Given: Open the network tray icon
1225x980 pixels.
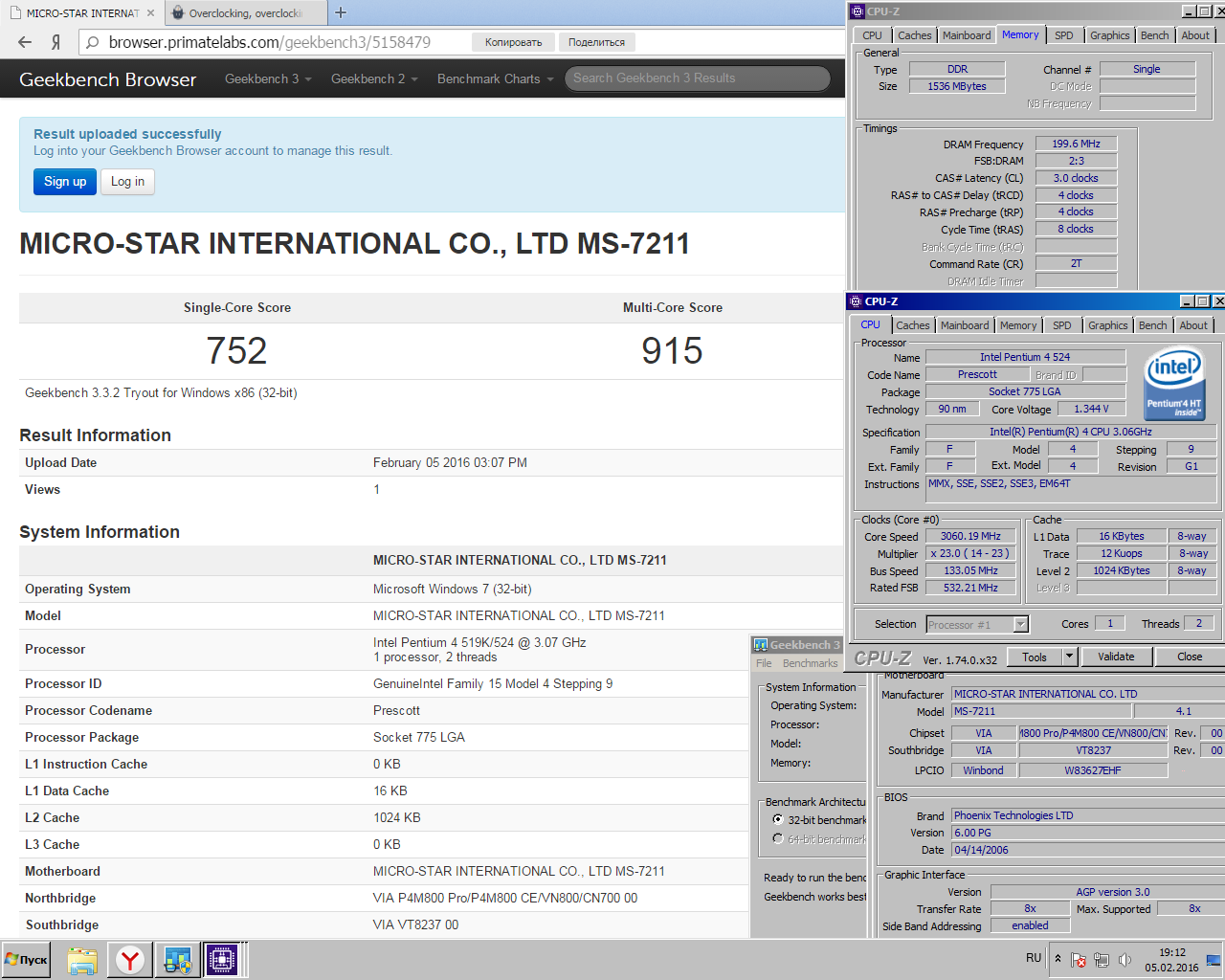Looking at the screenshot, I should pos(1102,959).
